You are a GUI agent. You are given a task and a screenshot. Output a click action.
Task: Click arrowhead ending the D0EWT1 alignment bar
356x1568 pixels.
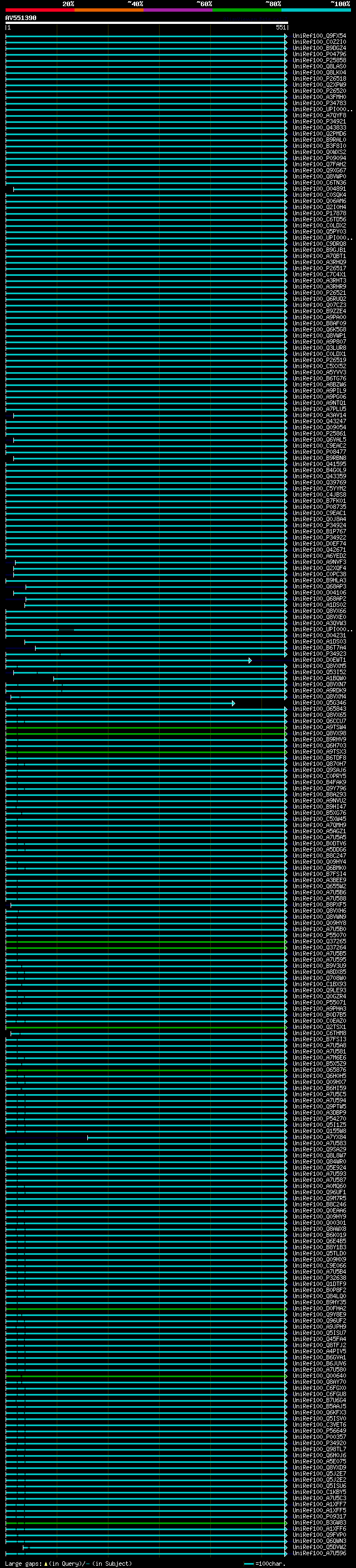(x=250, y=660)
